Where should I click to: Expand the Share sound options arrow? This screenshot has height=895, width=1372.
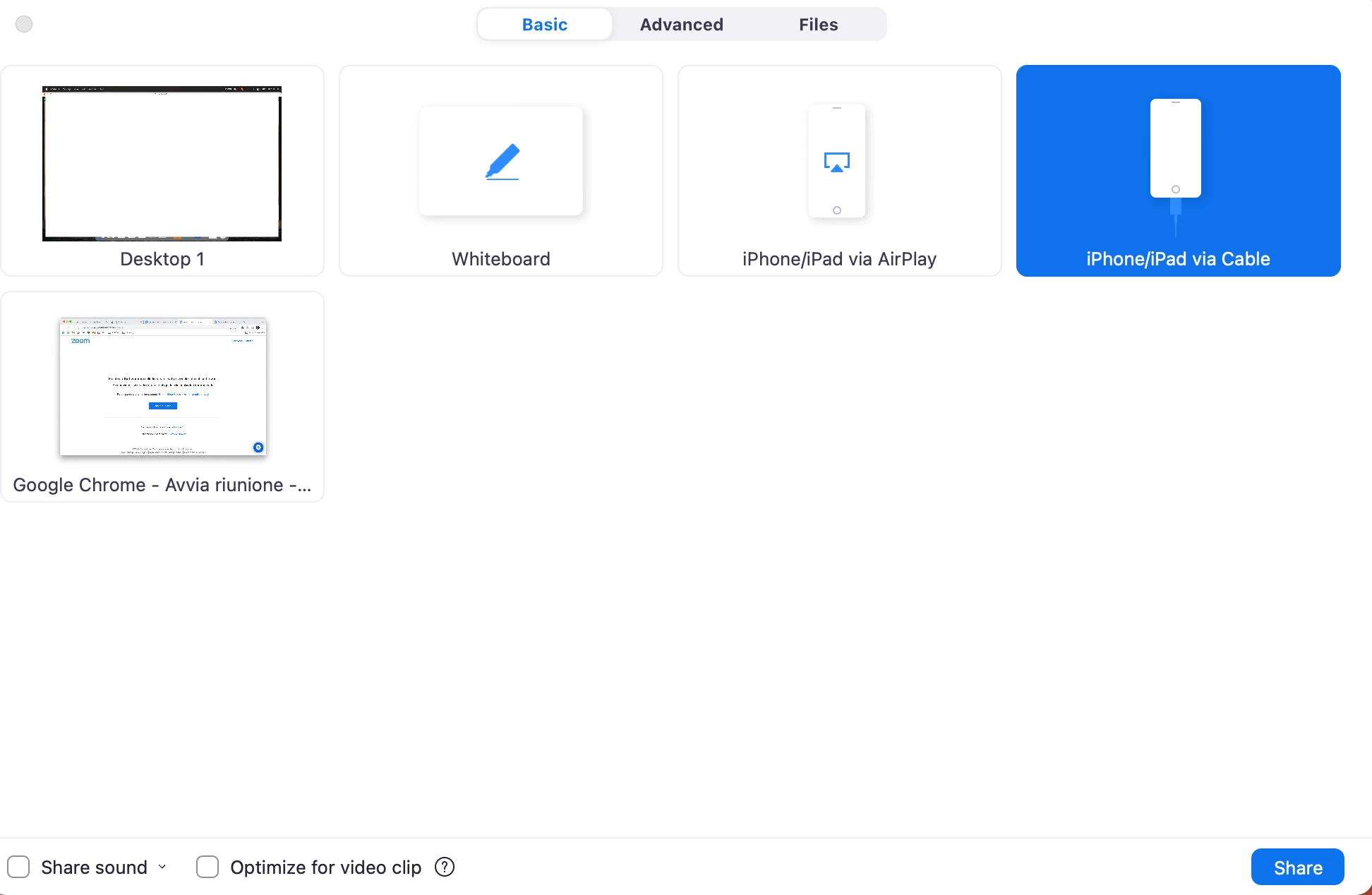coord(162,867)
